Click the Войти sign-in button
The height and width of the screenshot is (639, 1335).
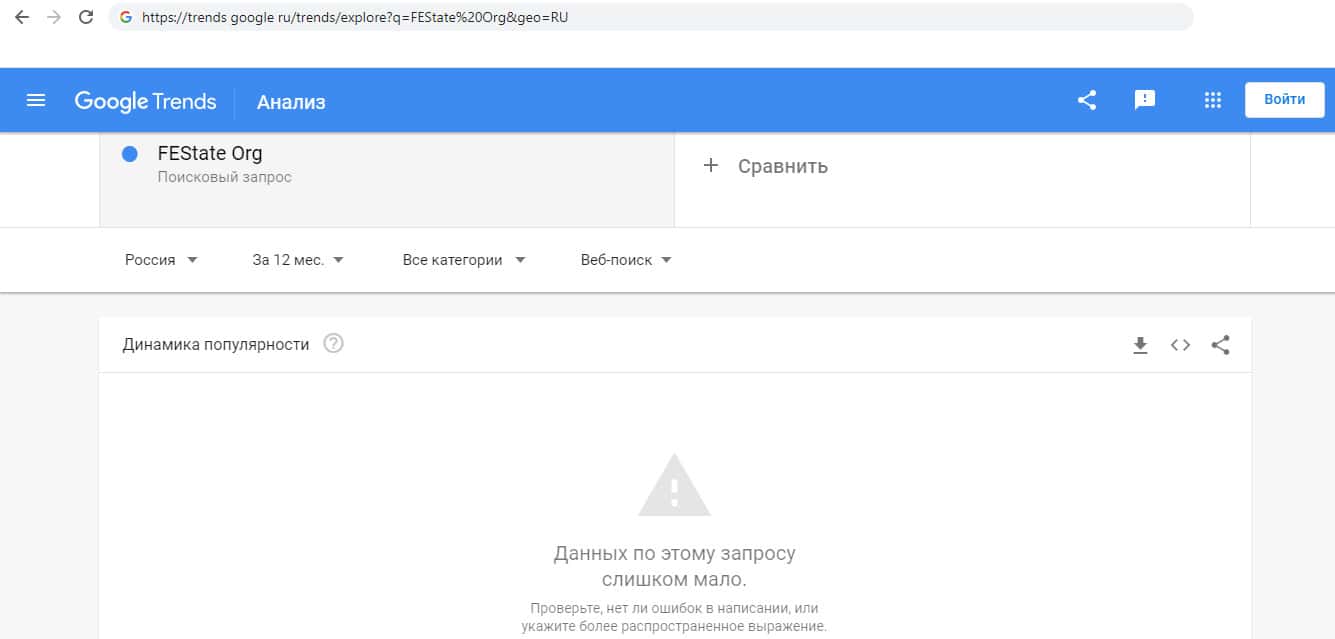tap(1284, 100)
